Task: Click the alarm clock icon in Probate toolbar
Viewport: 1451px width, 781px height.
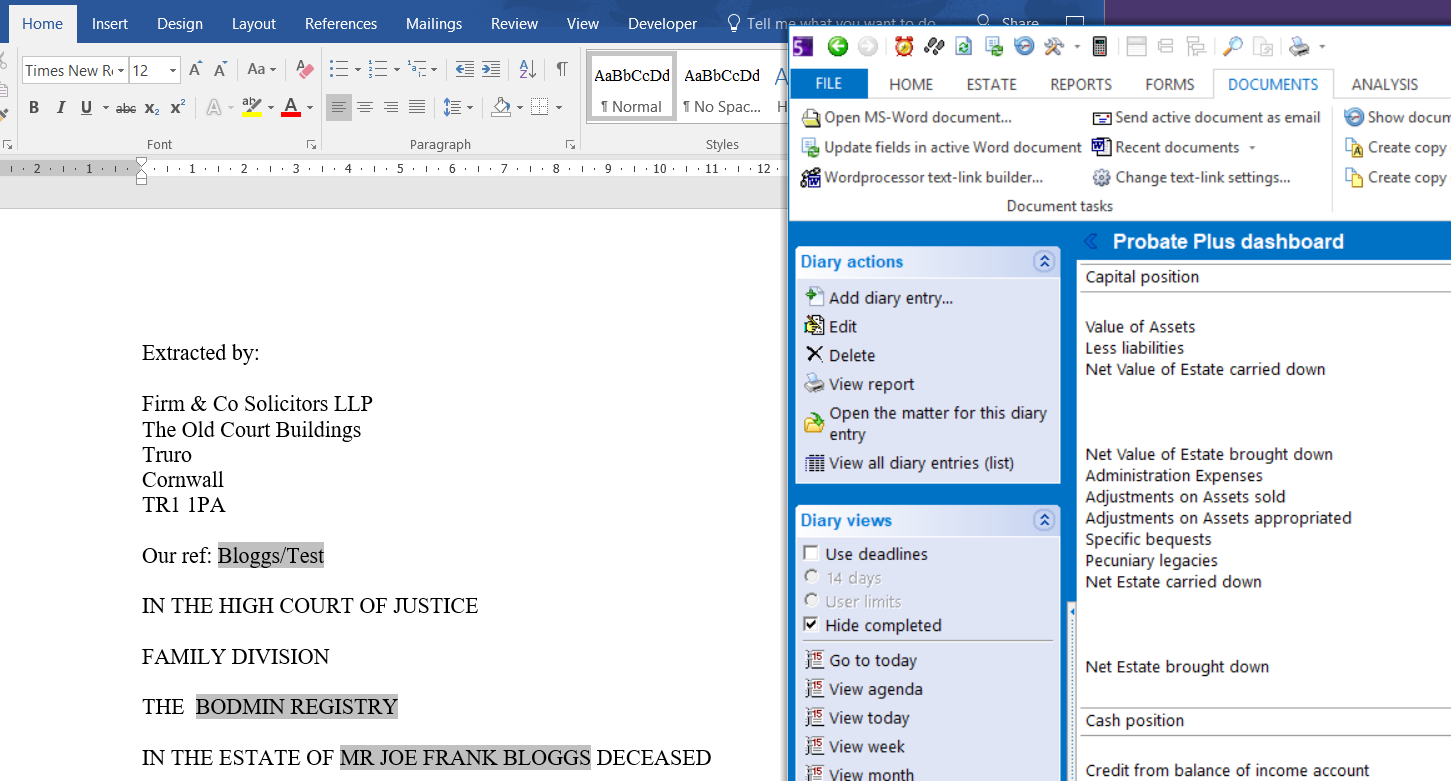Action: coord(904,46)
